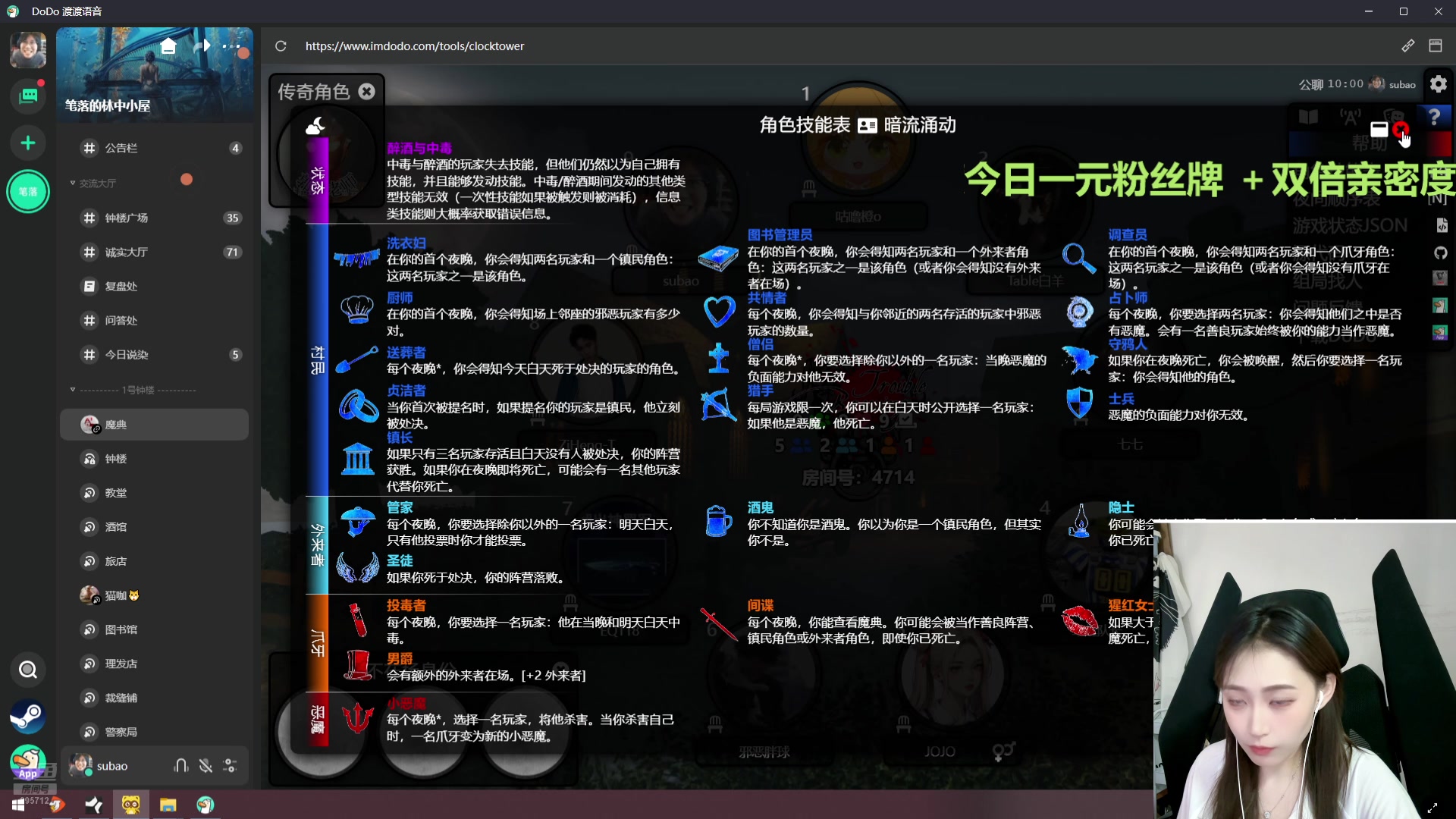Click the DoDo duck icon in the taskbar

[x=206, y=805]
